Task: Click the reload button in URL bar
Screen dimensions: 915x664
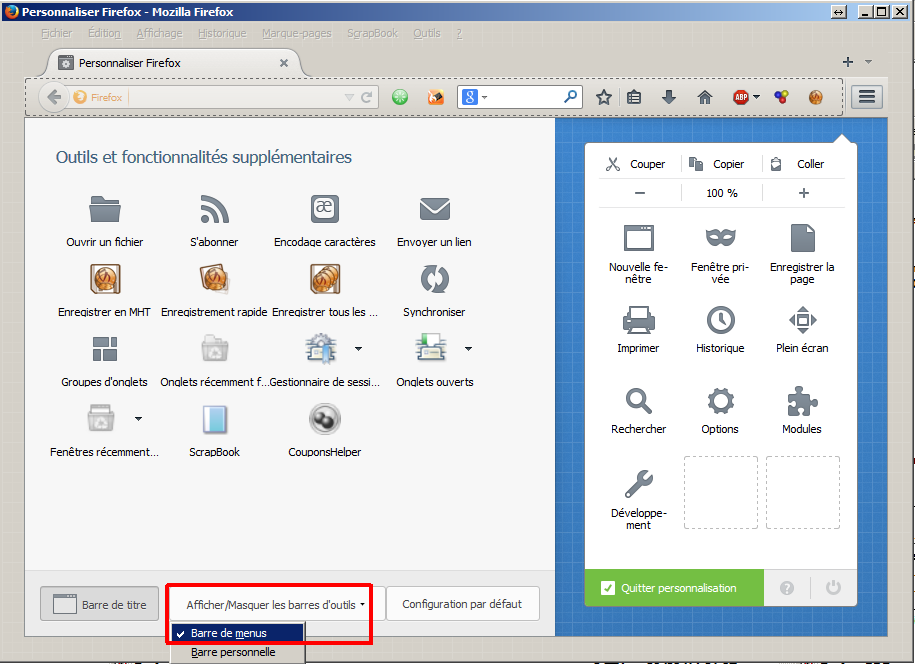Action: (366, 97)
